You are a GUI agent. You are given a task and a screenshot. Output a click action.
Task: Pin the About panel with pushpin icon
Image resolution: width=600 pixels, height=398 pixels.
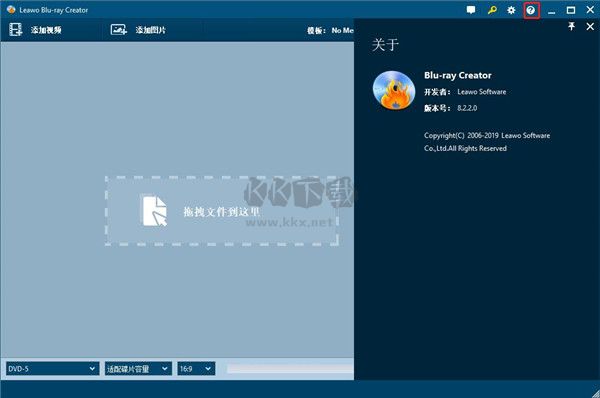pos(571,26)
